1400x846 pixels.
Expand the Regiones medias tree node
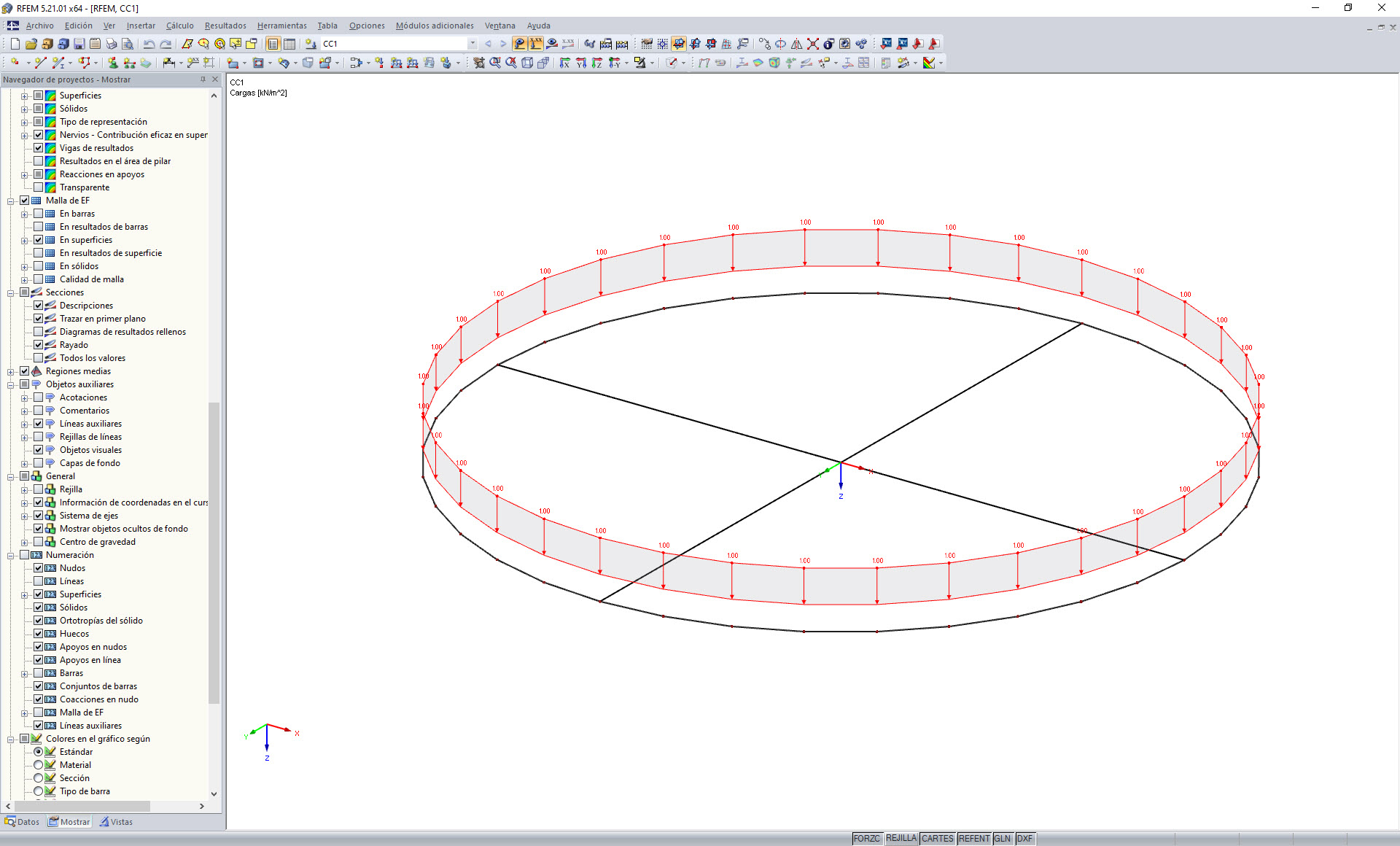tap(11, 371)
